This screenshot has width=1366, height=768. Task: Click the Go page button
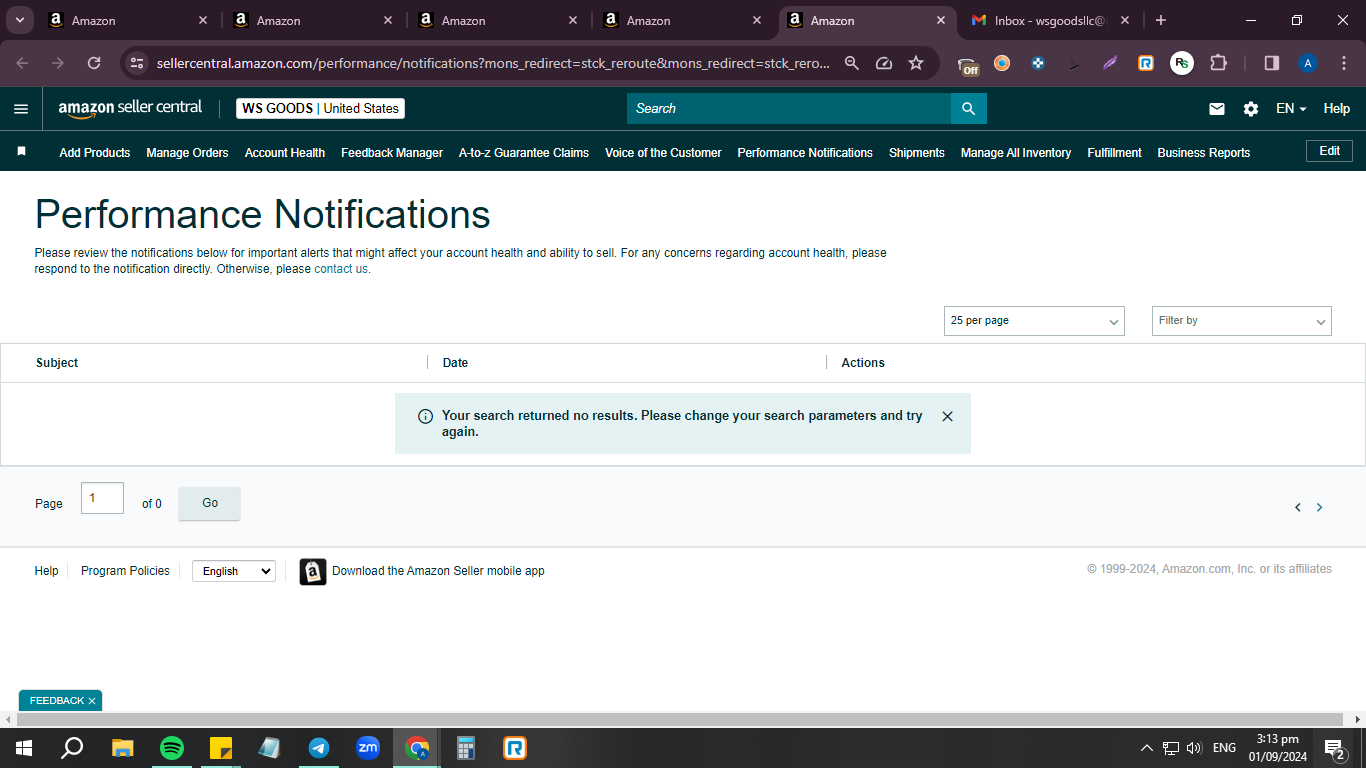point(210,503)
